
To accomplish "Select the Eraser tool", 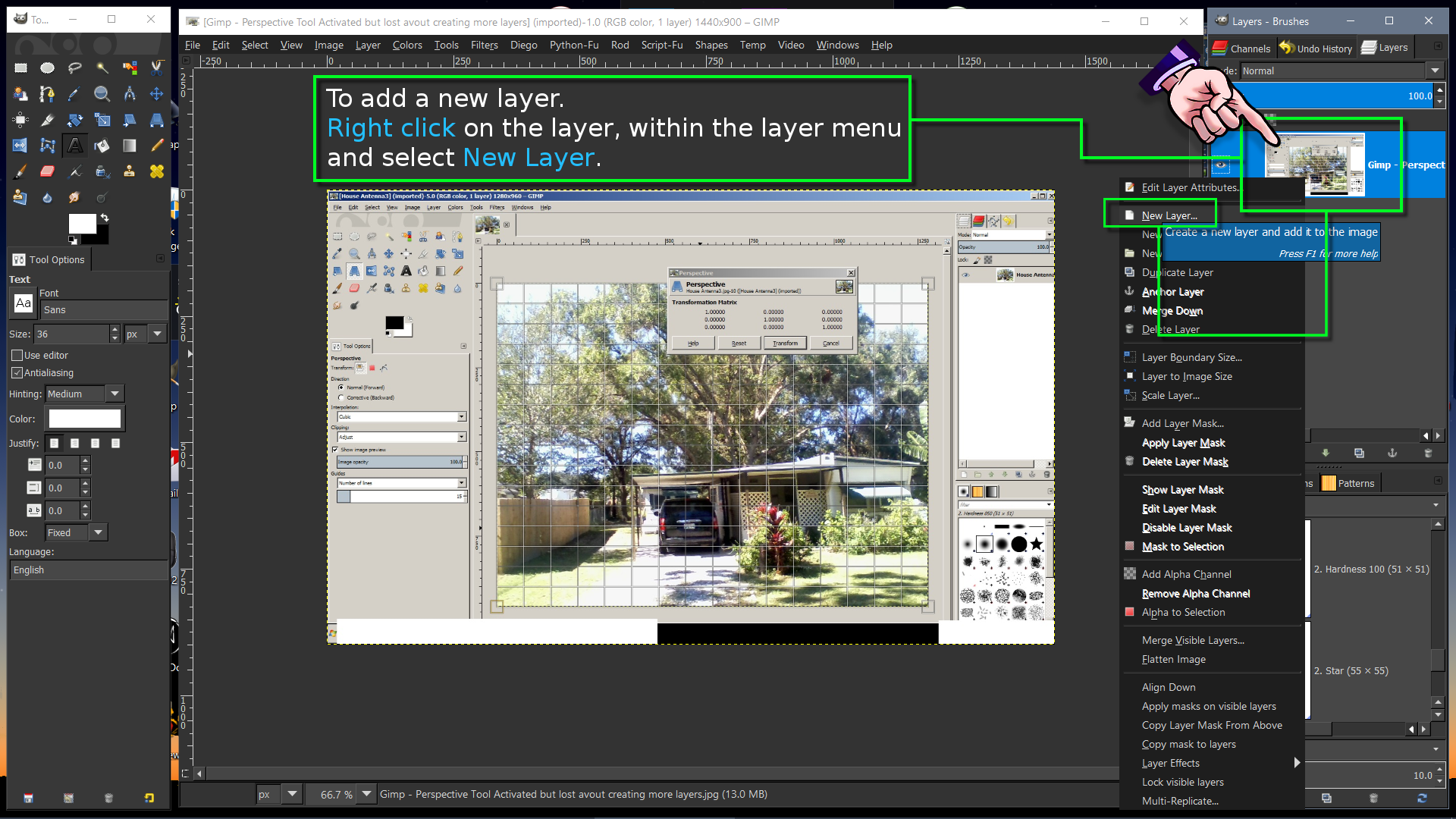I will click(x=47, y=172).
